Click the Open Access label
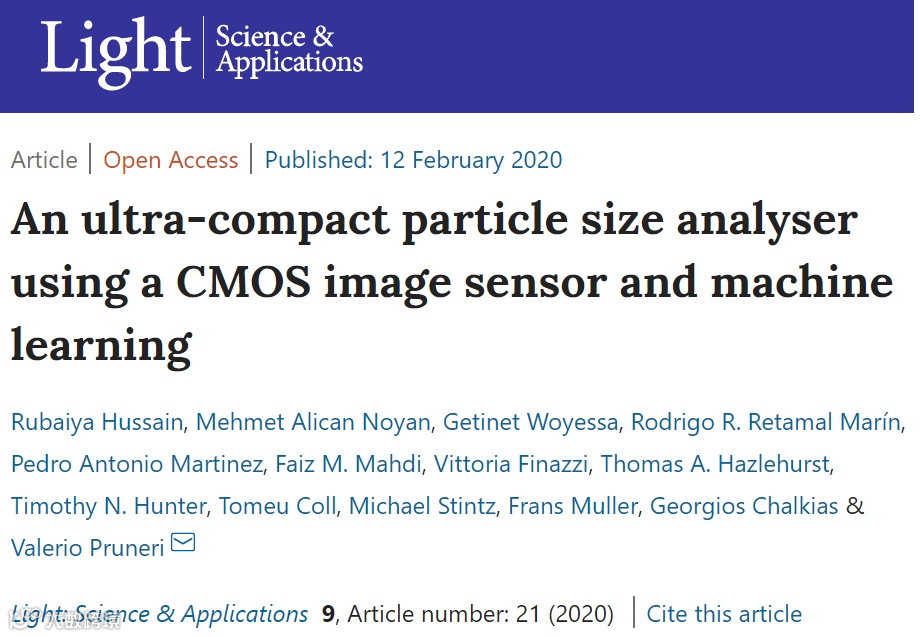 click(x=171, y=160)
